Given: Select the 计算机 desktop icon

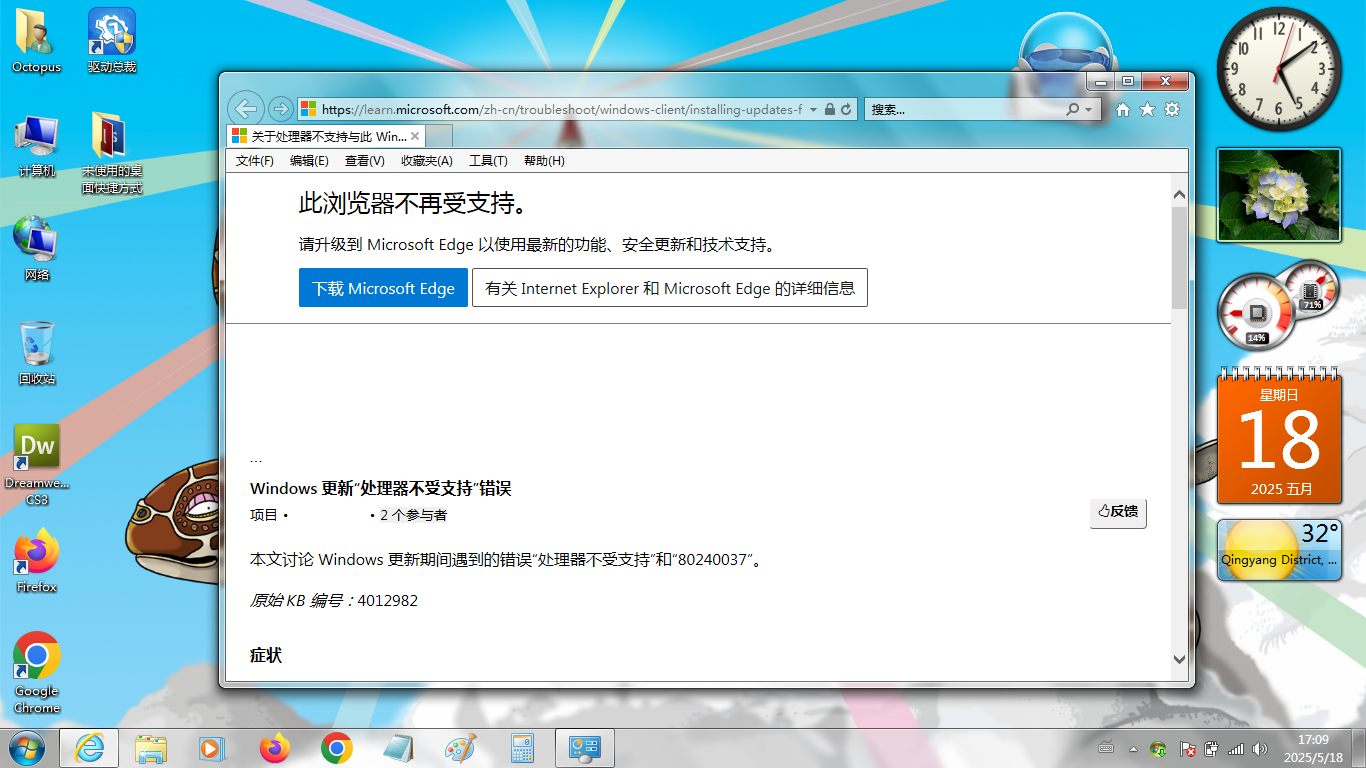Looking at the screenshot, I should coord(37,146).
